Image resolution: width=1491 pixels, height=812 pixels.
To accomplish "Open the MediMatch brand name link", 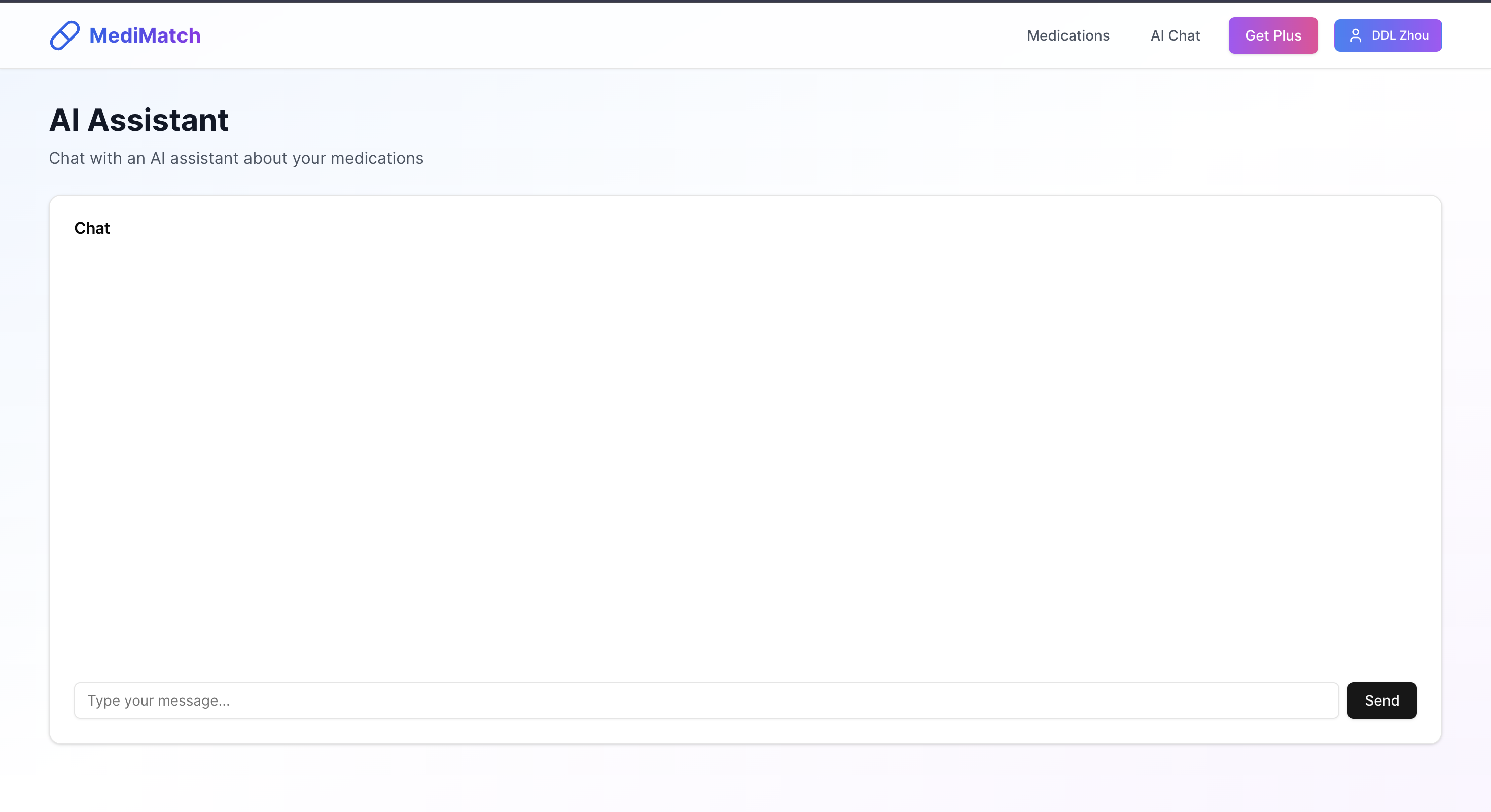I will click(144, 35).
